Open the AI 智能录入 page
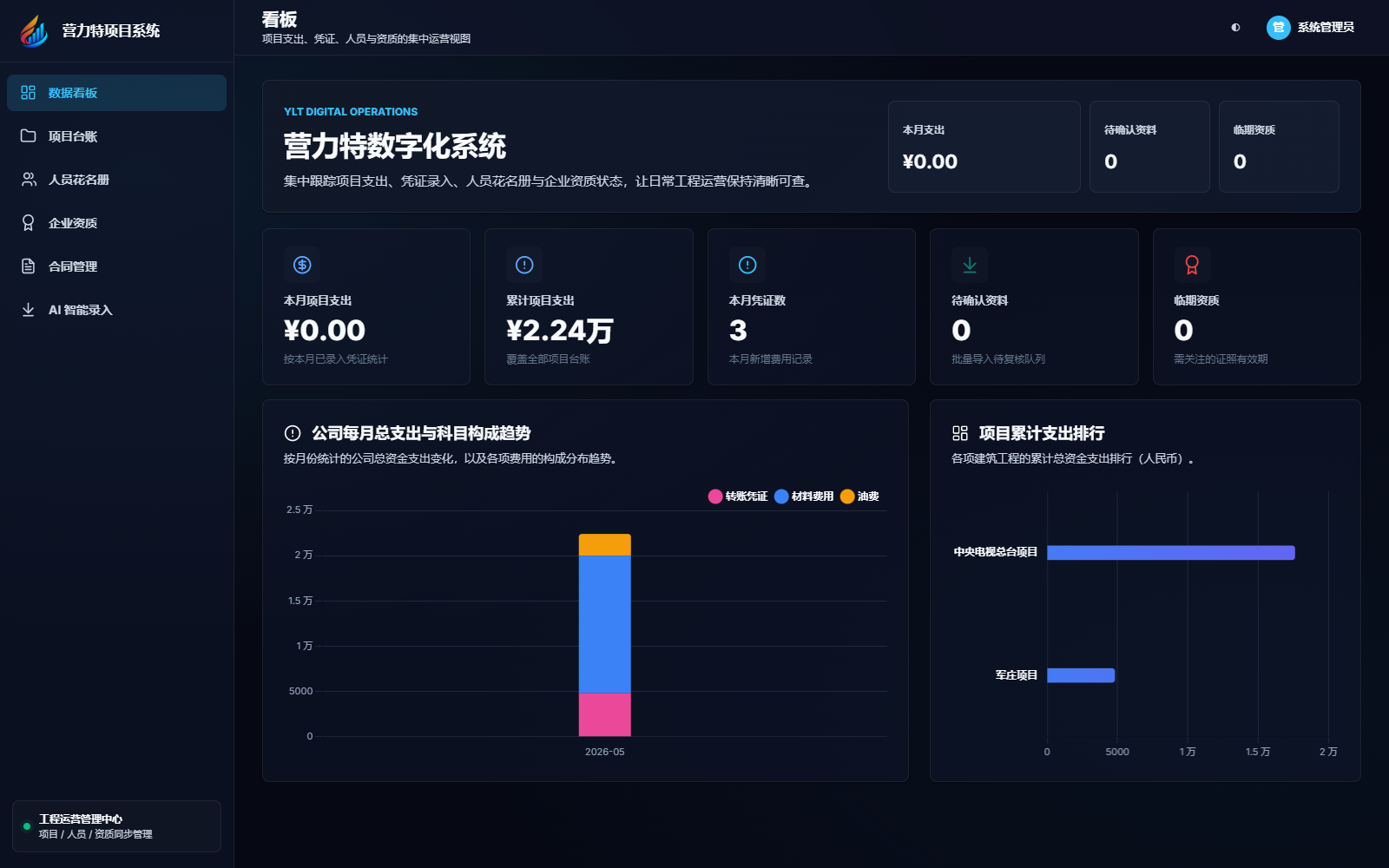Screen dimensions: 1389x868 116,310
